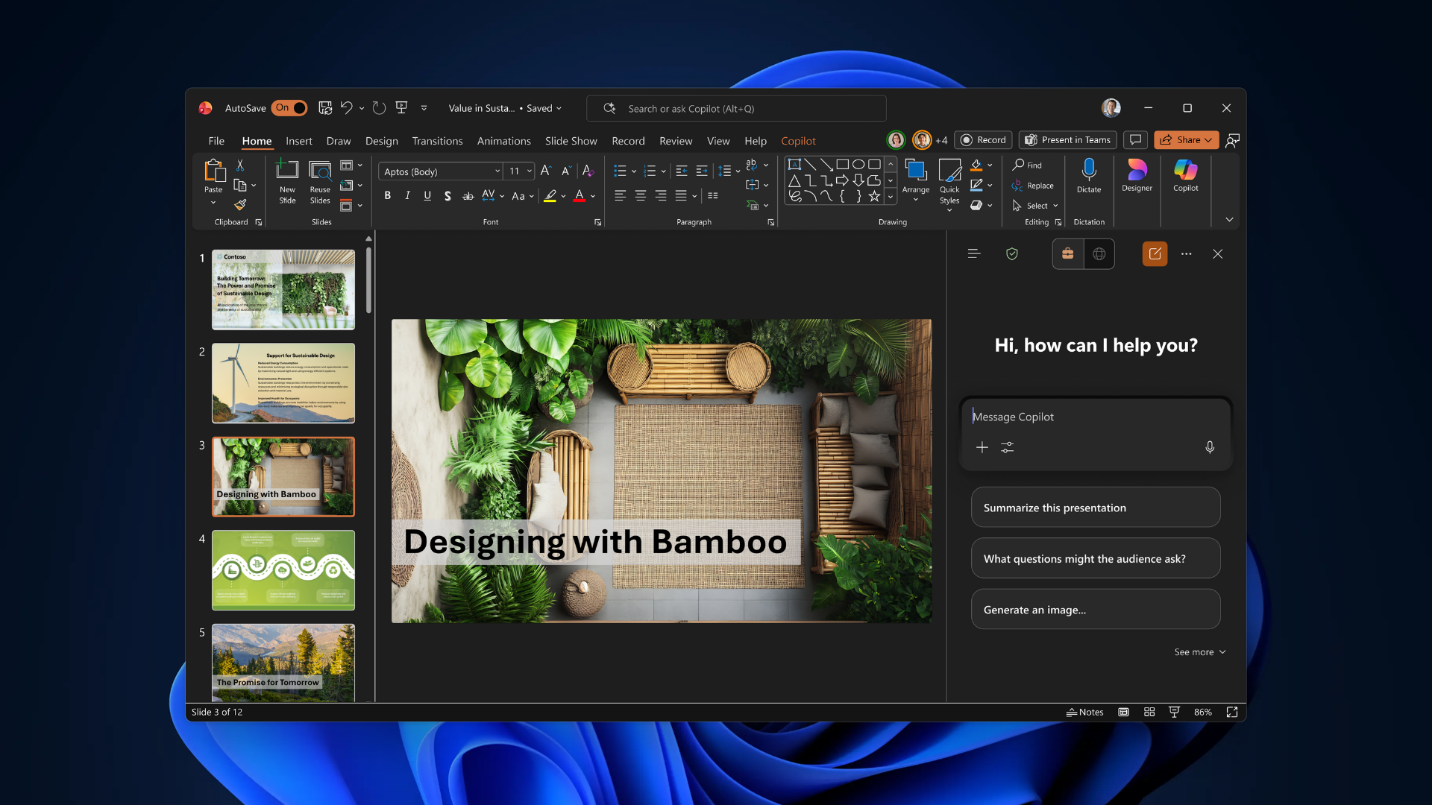Open the Select dropdown in Editing

click(x=1035, y=206)
